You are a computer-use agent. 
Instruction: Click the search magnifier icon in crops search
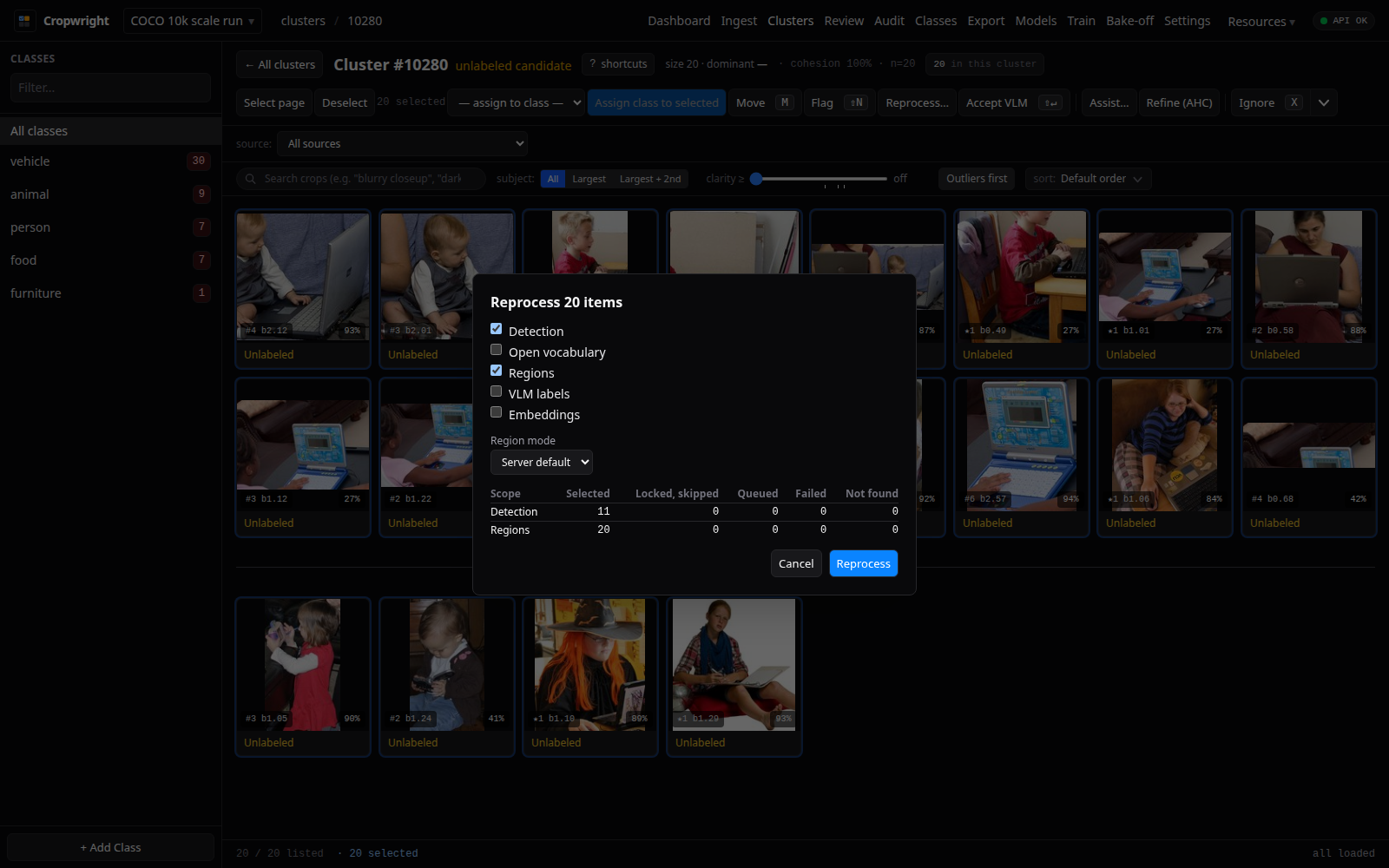point(251,179)
